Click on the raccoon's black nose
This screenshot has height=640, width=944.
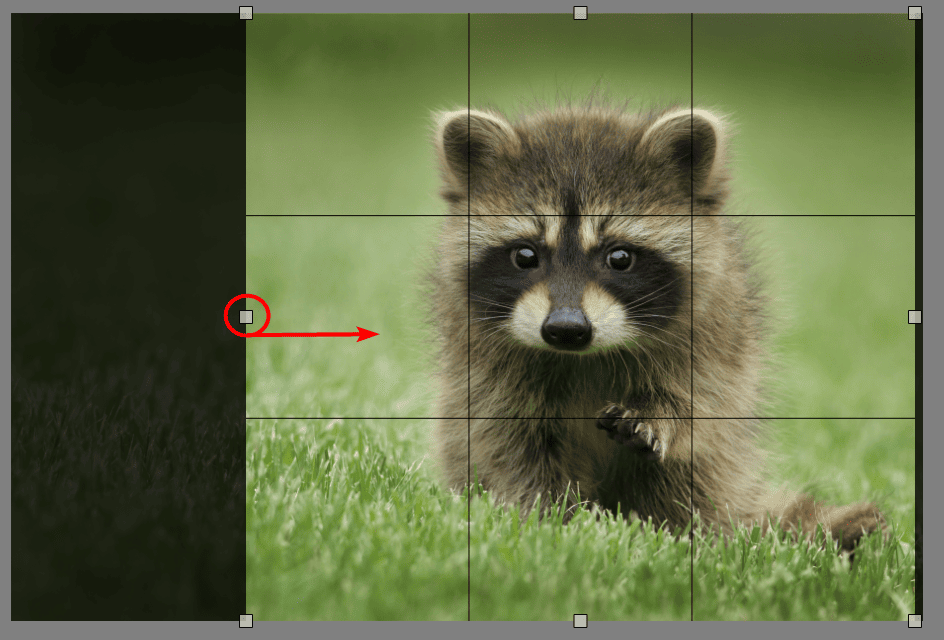click(x=567, y=326)
